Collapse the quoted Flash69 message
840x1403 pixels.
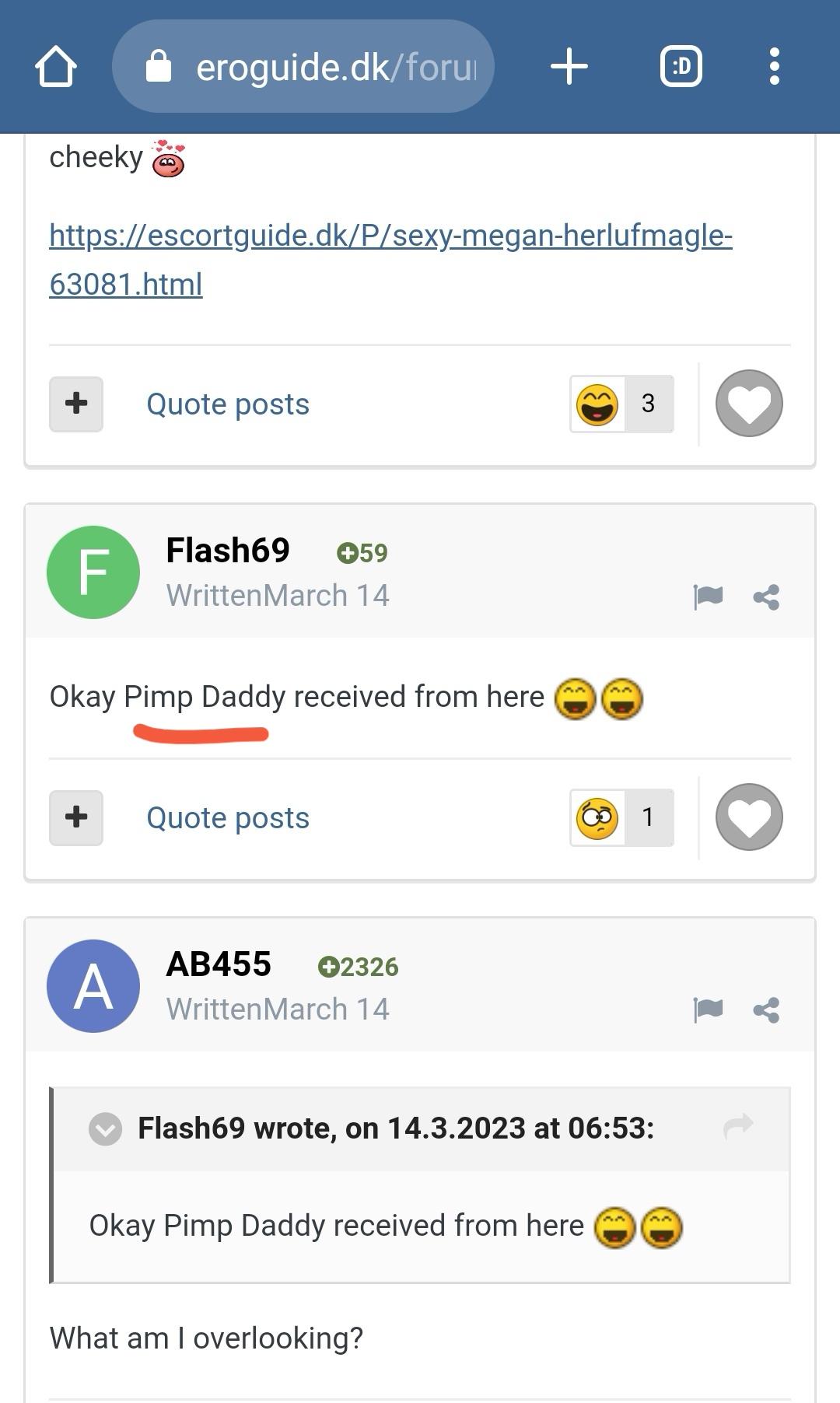point(106,1128)
